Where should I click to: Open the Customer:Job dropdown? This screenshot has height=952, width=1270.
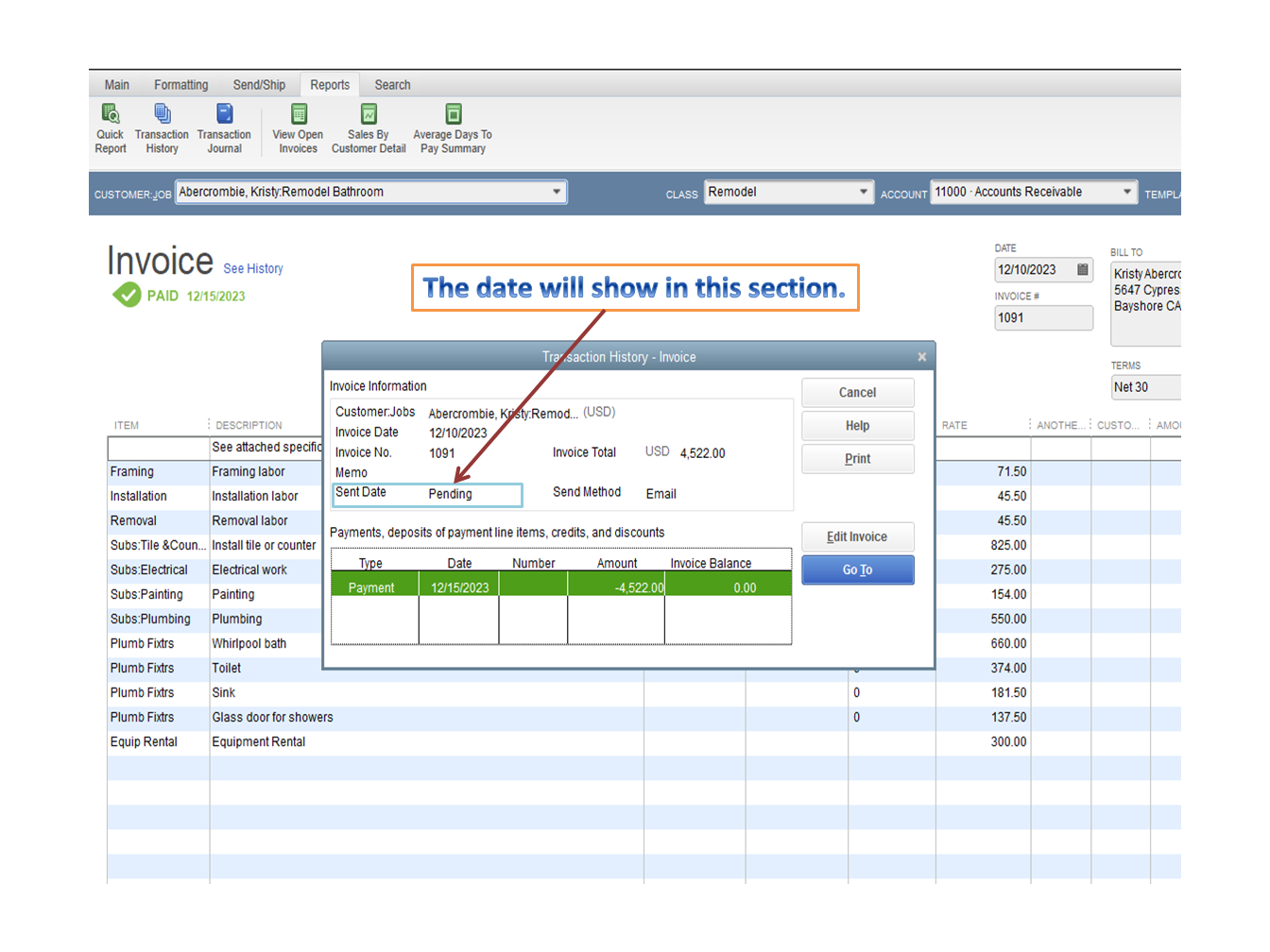[x=558, y=191]
